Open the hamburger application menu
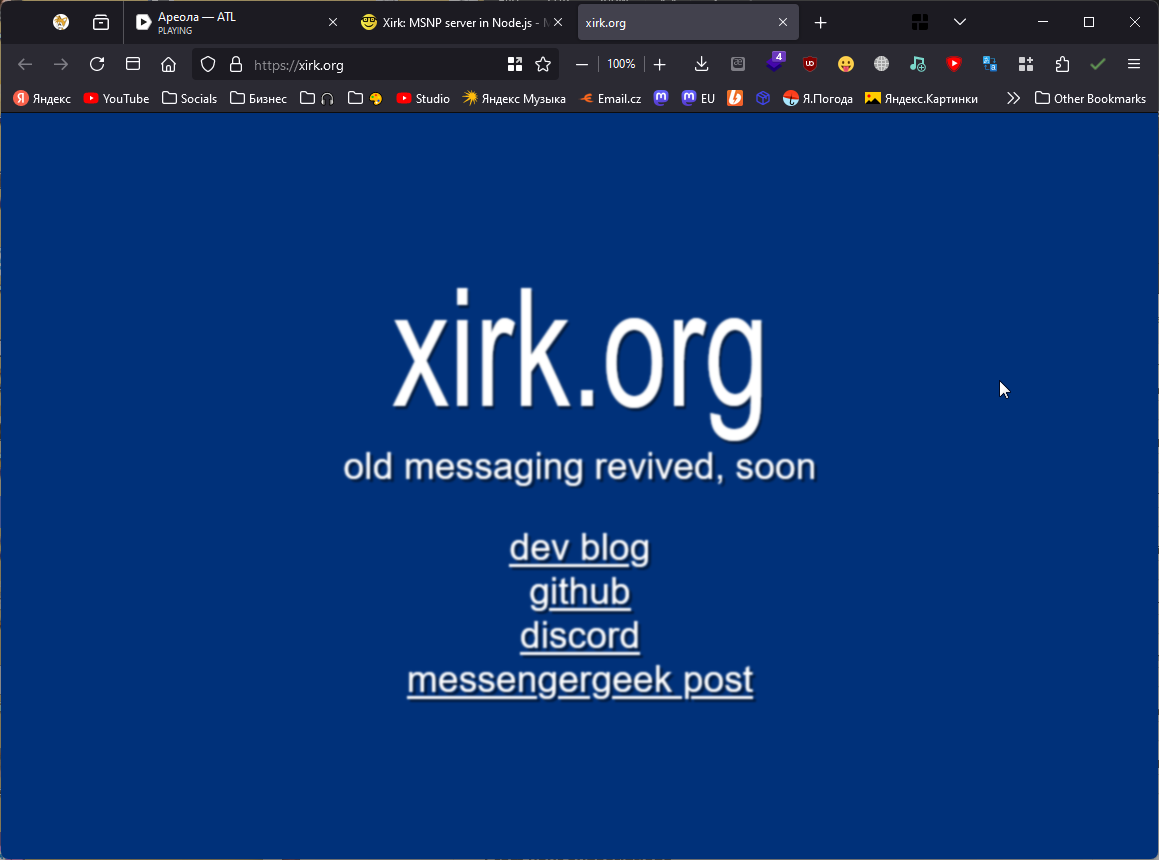This screenshot has width=1159, height=860. (x=1133, y=64)
